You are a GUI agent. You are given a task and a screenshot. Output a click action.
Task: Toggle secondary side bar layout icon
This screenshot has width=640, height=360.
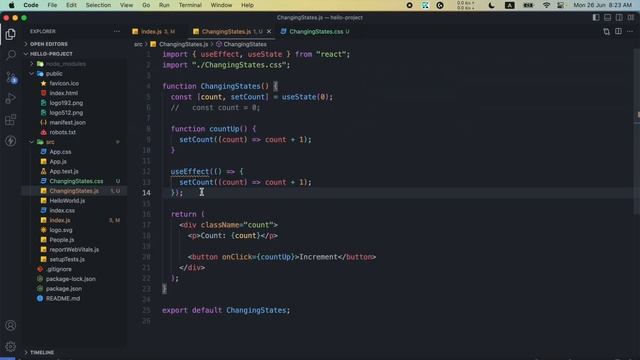coord(619,18)
